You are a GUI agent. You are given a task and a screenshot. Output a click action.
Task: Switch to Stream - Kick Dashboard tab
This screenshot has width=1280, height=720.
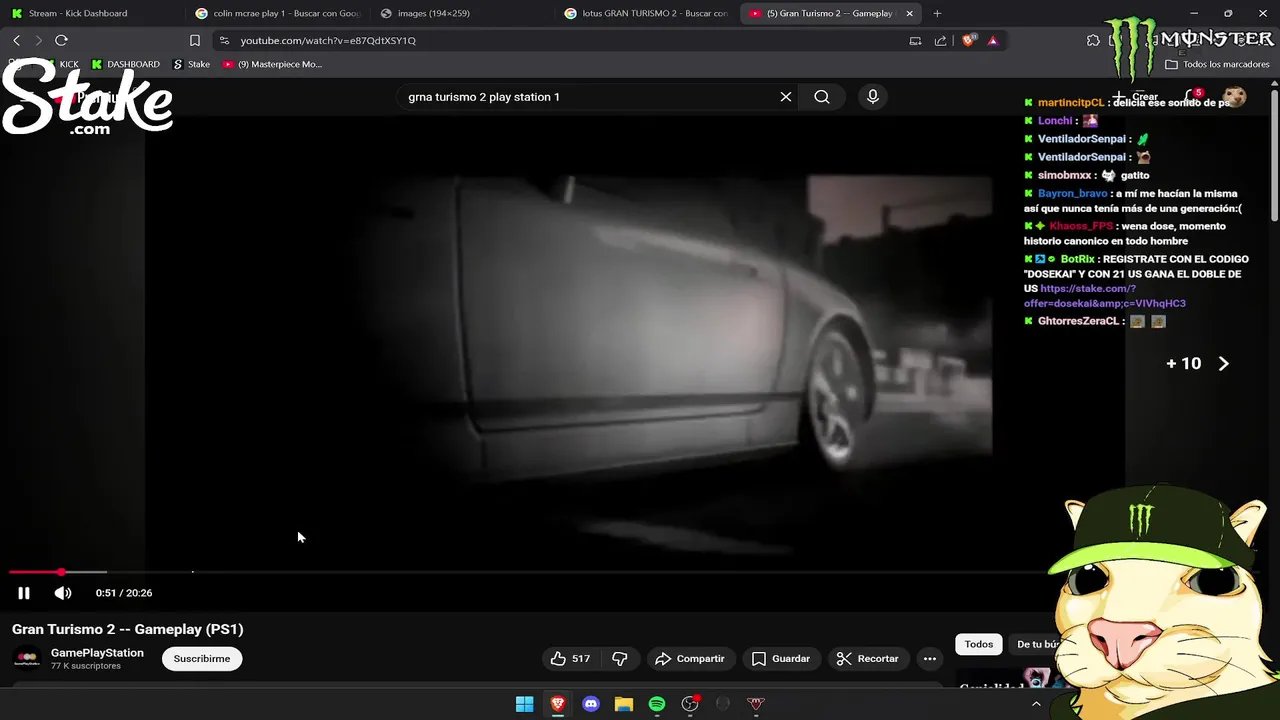tap(92, 13)
